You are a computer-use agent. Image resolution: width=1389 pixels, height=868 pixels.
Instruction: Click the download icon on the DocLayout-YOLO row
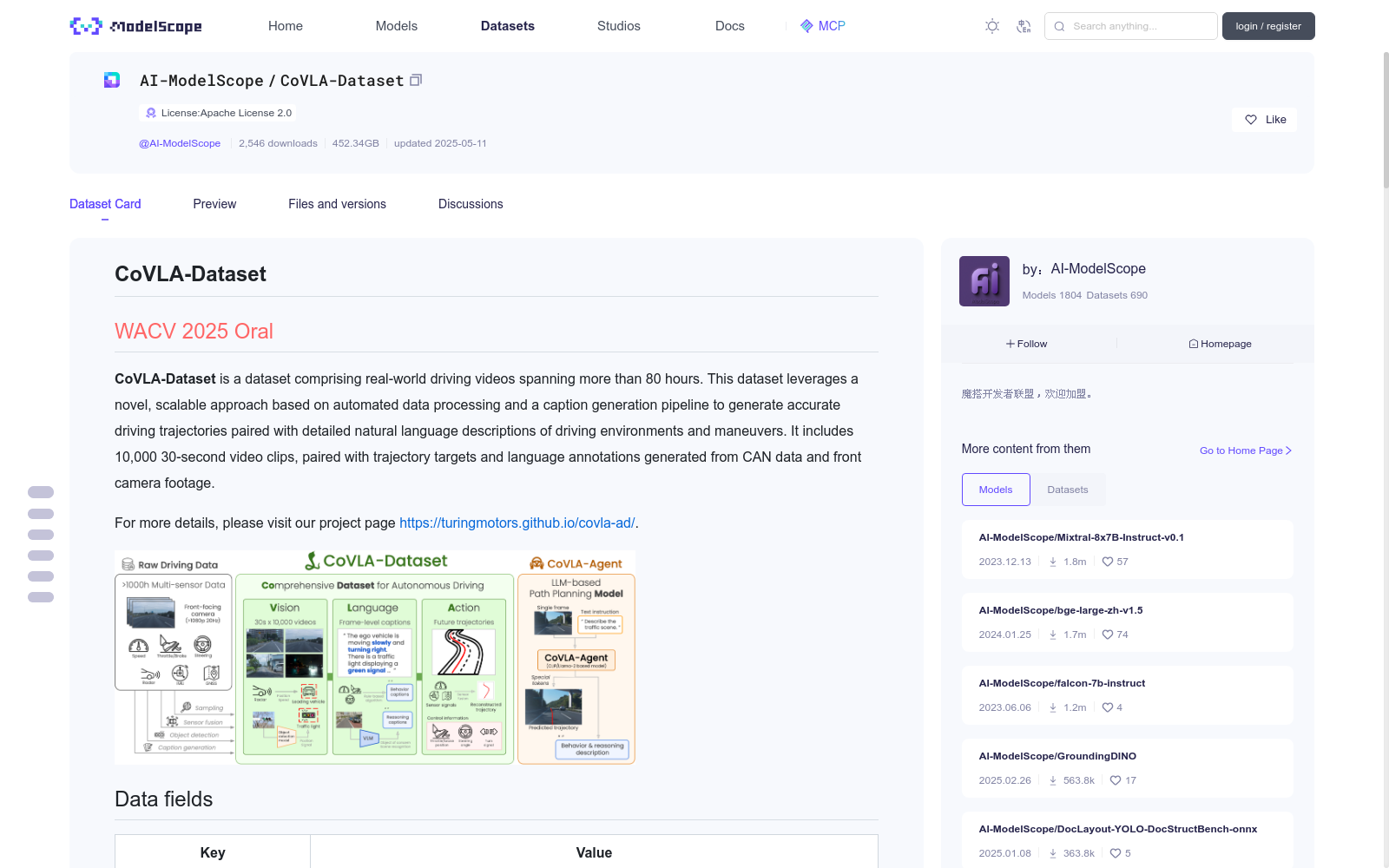click(1053, 853)
